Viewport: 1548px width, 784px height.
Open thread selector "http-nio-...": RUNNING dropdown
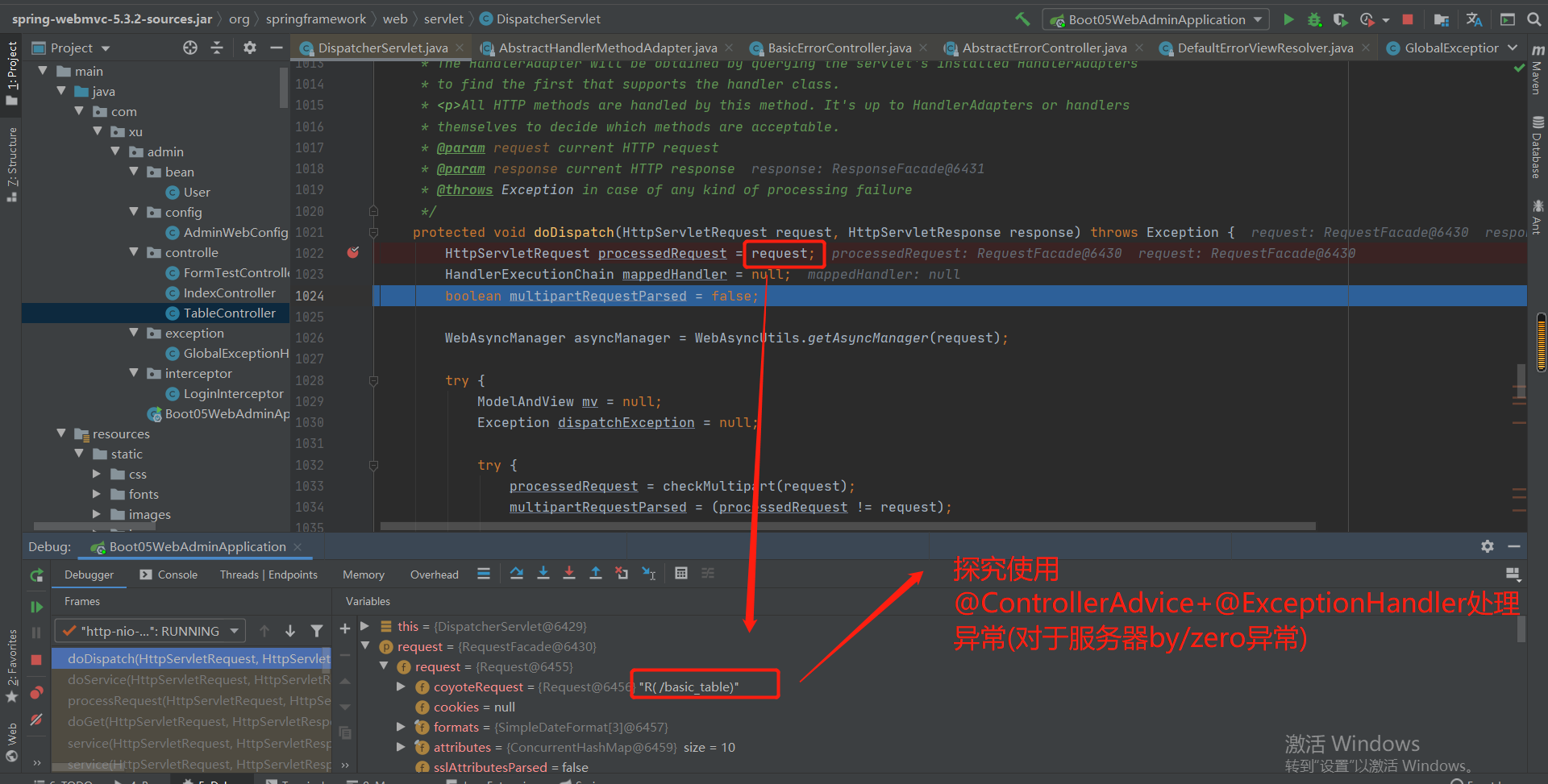pyautogui.click(x=149, y=631)
